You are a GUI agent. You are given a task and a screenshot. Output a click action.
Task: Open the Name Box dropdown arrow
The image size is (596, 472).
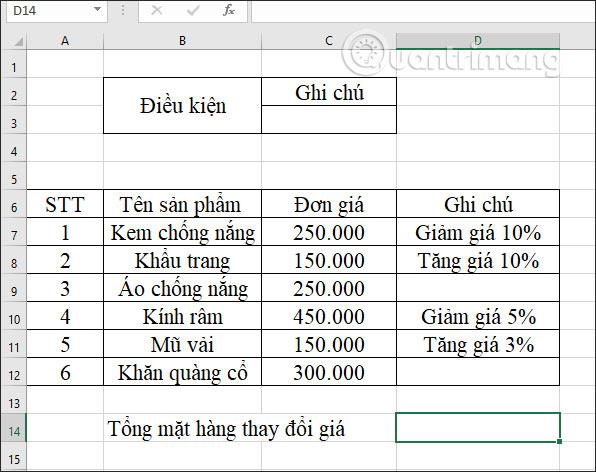pyautogui.click(x=97, y=10)
